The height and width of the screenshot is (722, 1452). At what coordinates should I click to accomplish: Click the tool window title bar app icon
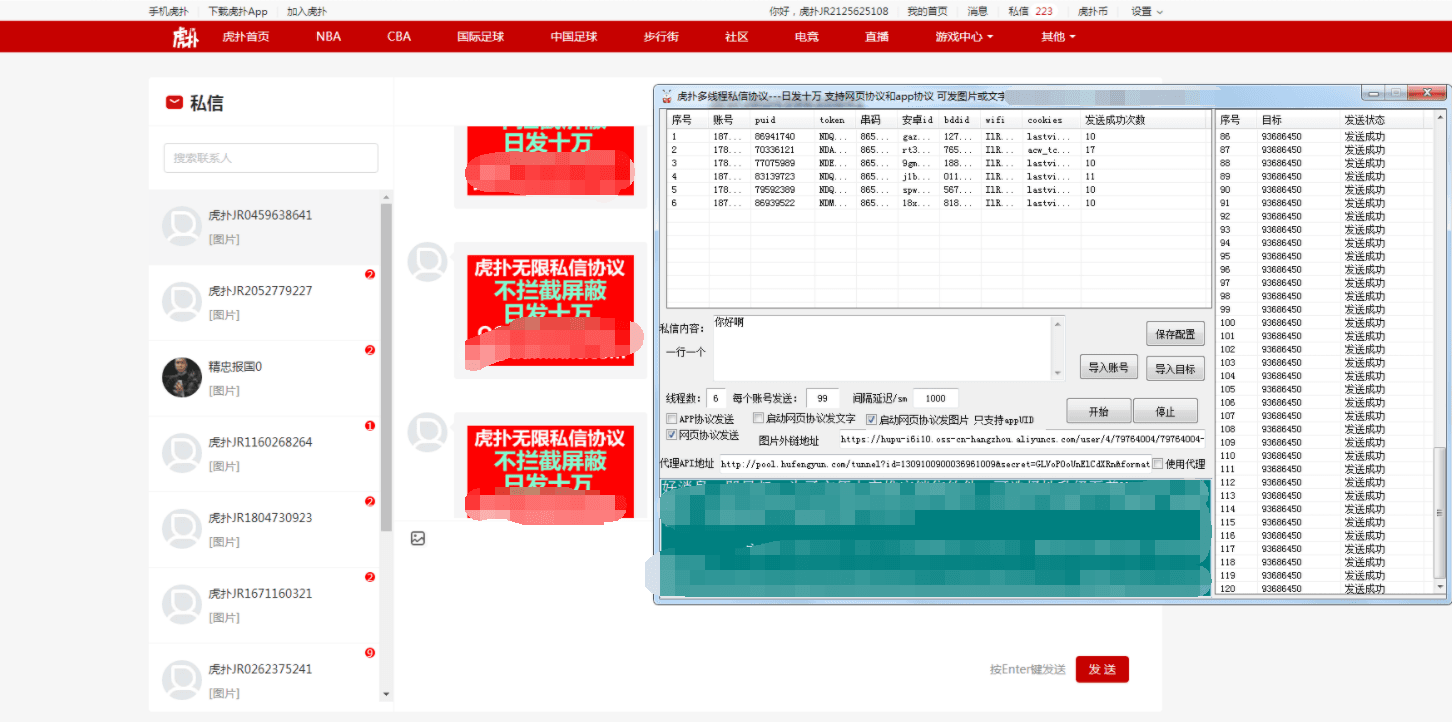(667, 96)
